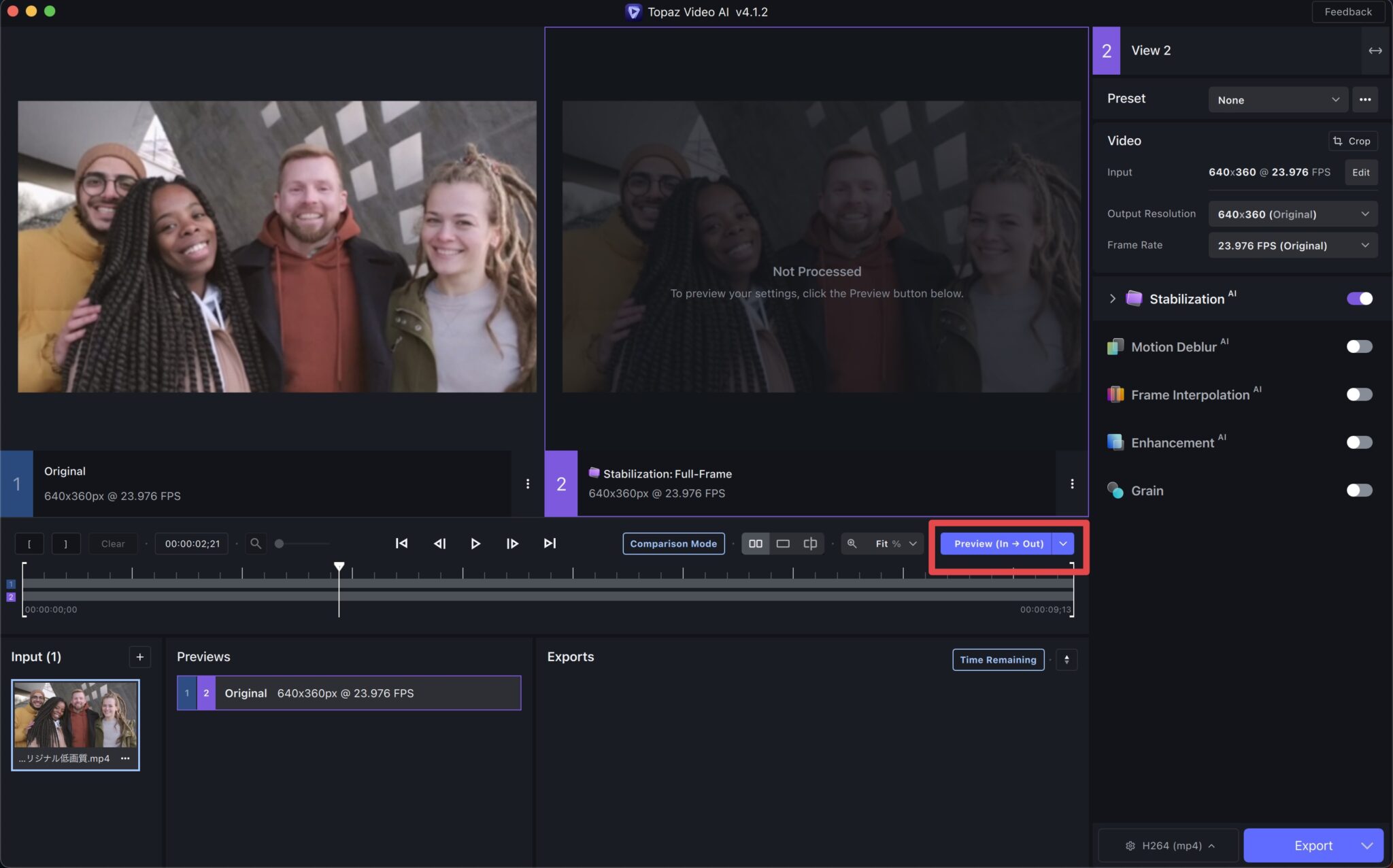Turn on the Grain toggle

point(1360,490)
